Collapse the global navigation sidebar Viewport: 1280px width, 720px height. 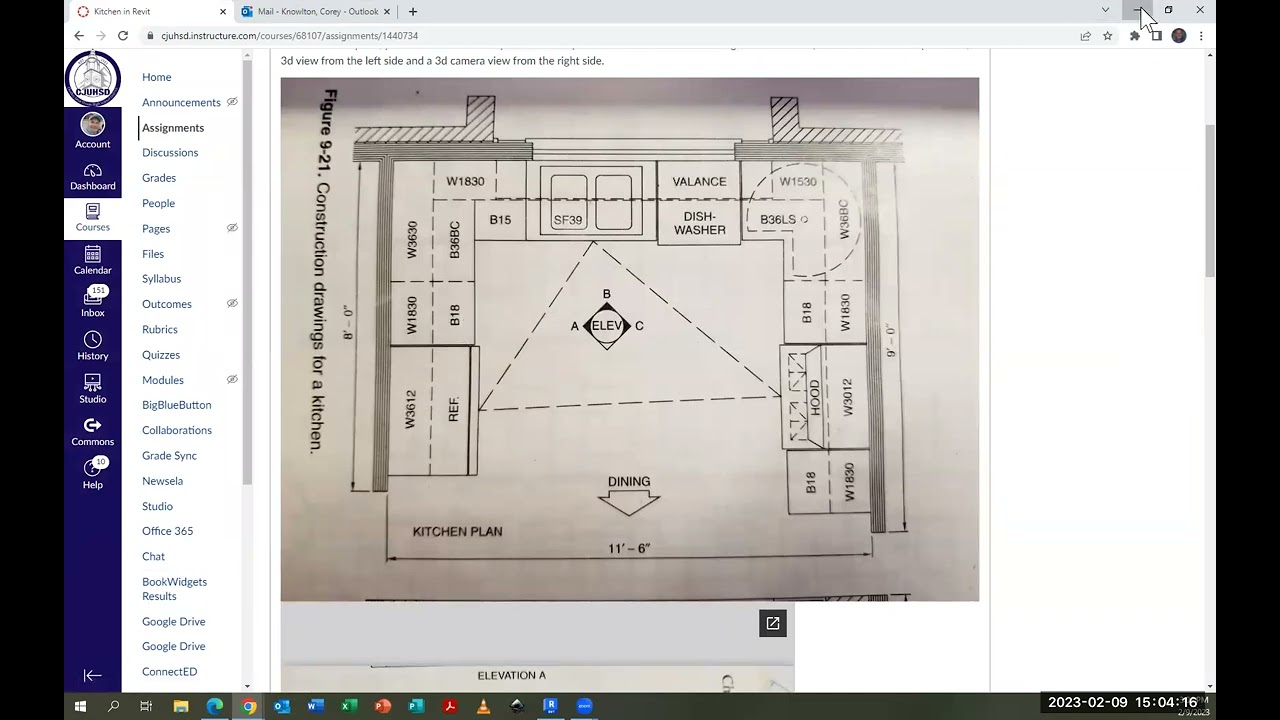click(x=93, y=675)
